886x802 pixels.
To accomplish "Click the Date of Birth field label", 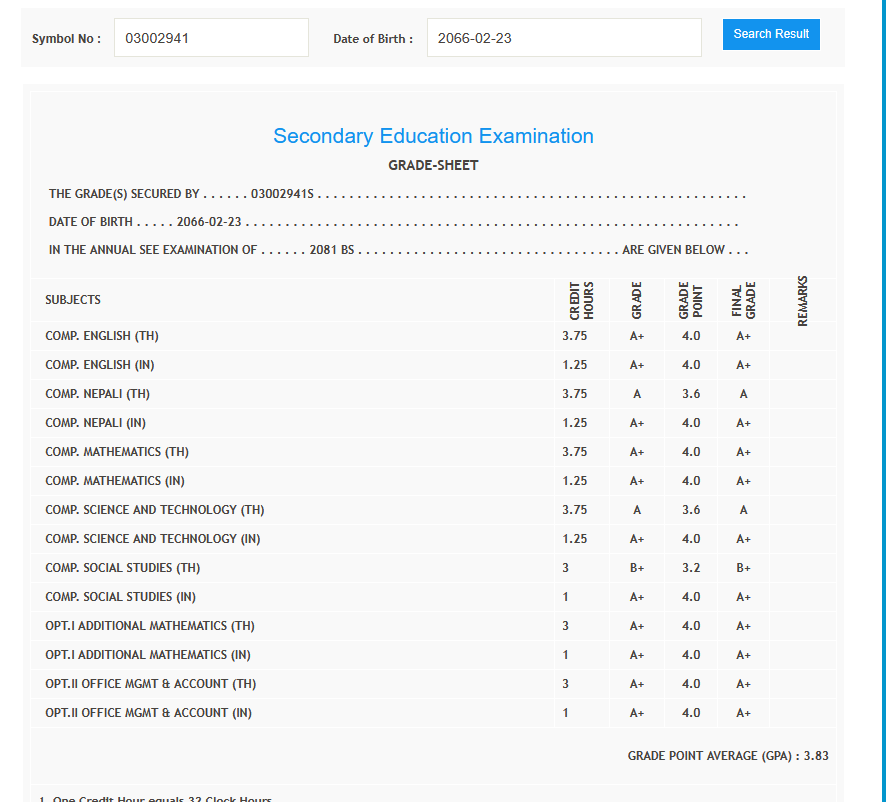I will [x=372, y=39].
